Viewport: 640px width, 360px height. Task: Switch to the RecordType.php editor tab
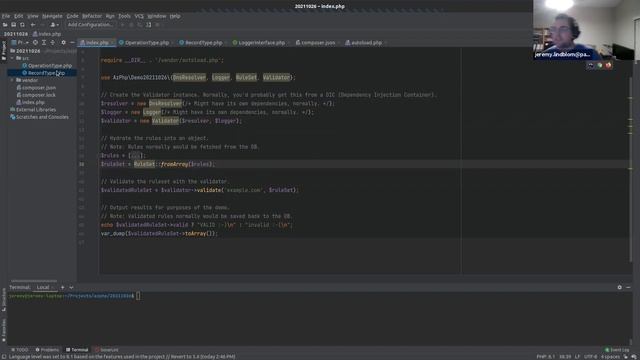click(203, 42)
